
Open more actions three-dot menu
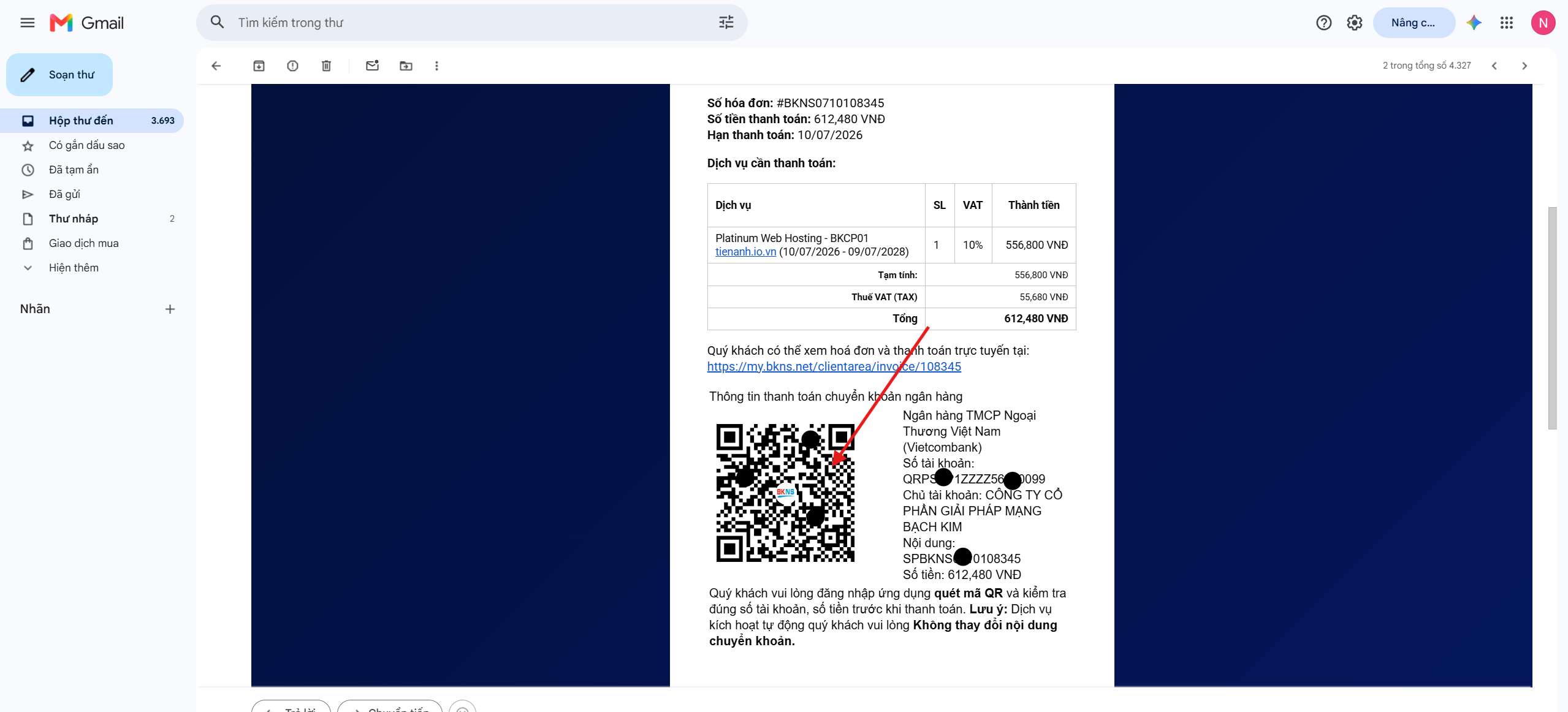pyautogui.click(x=436, y=66)
